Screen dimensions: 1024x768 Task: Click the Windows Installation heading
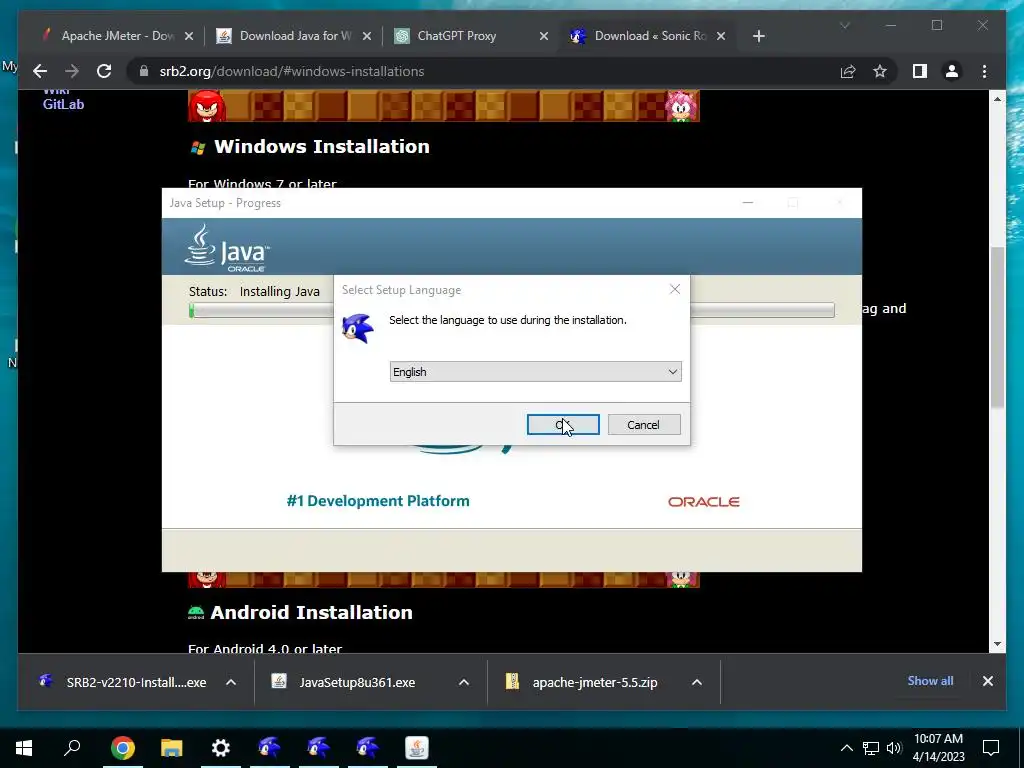[322, 146]
